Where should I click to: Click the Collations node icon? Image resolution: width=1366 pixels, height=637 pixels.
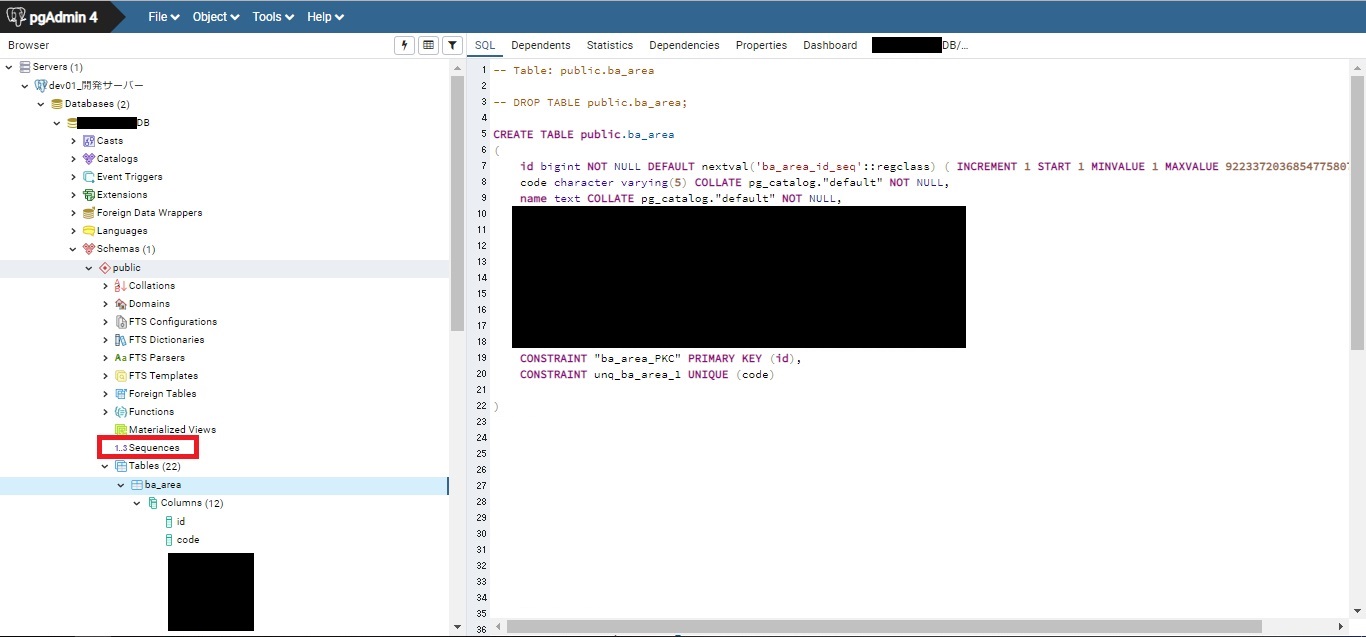[x=121, y=286]
